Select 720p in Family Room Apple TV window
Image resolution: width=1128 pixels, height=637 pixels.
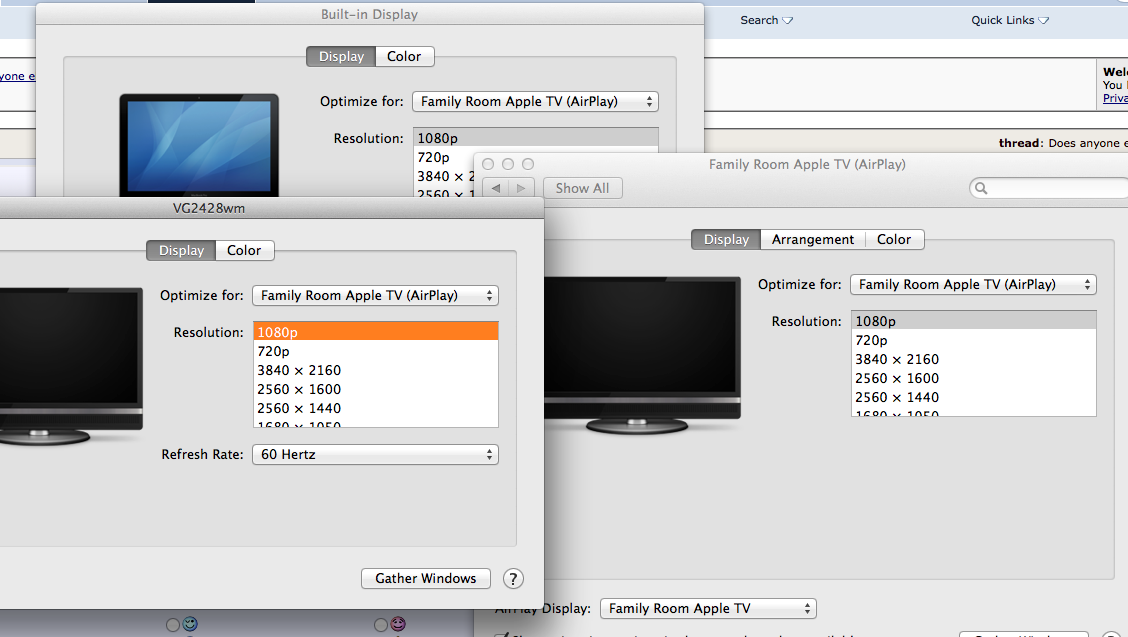(973, 340)
